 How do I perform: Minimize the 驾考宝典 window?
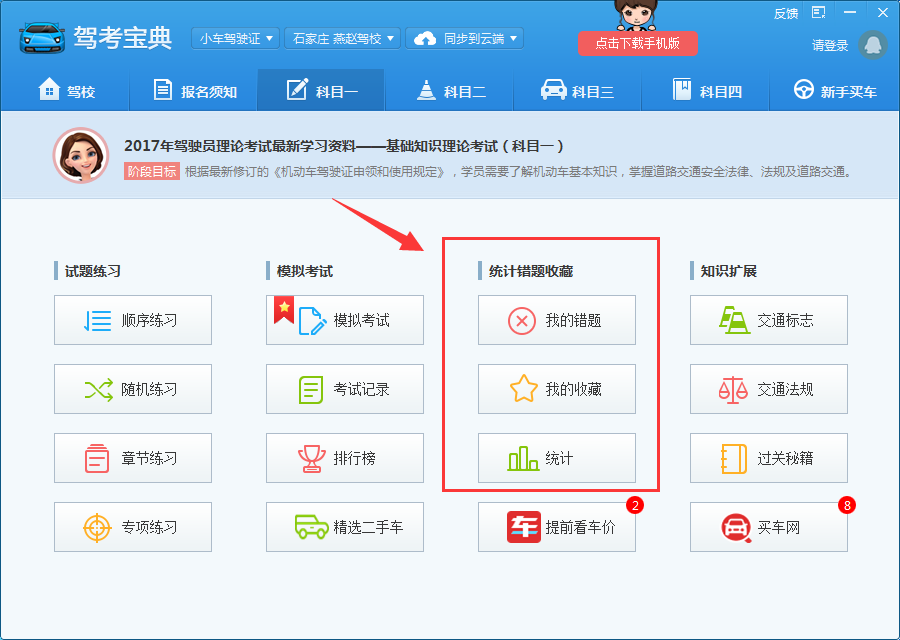850,13
